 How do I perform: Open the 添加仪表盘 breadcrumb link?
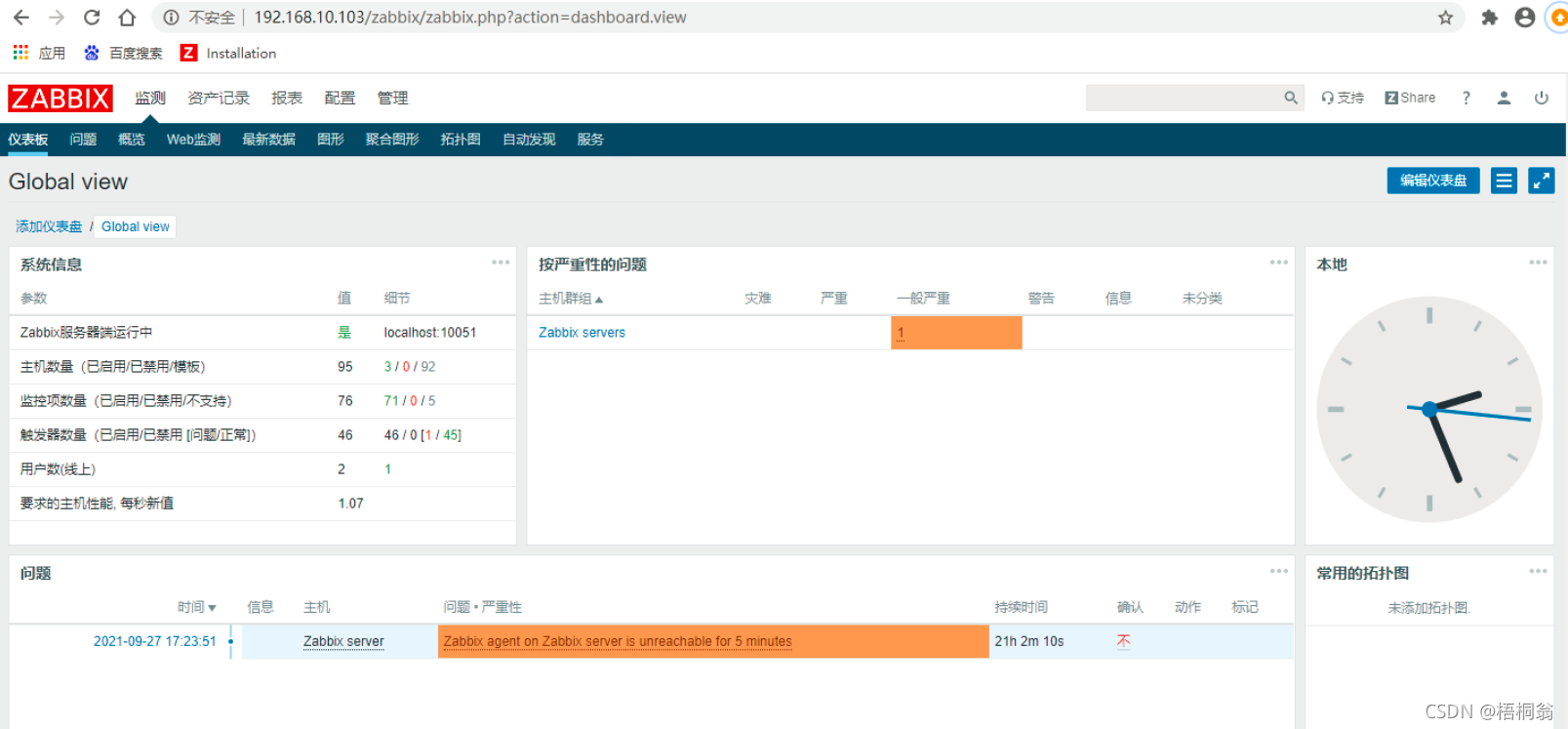click(x=49, y=226)
